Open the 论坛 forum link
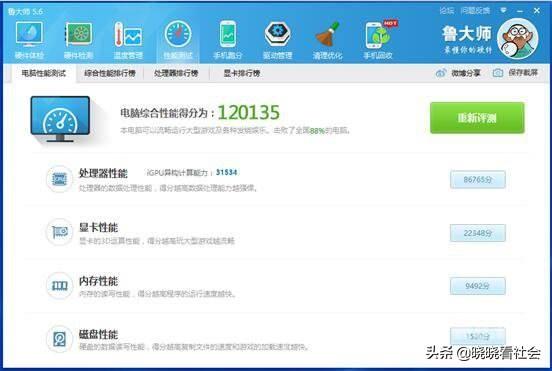 [446, 11]
